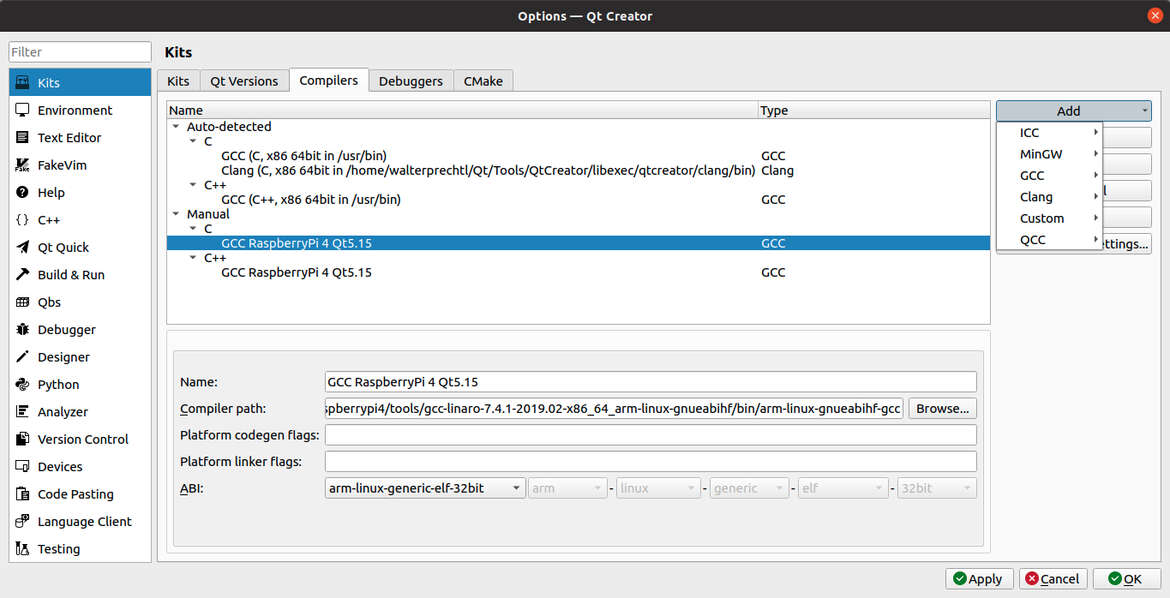Select GCC RaspberryPi 4 Qt5.15 under Manual C++
Viewport: 1170px width, 598px height.
tap(578, 272)
